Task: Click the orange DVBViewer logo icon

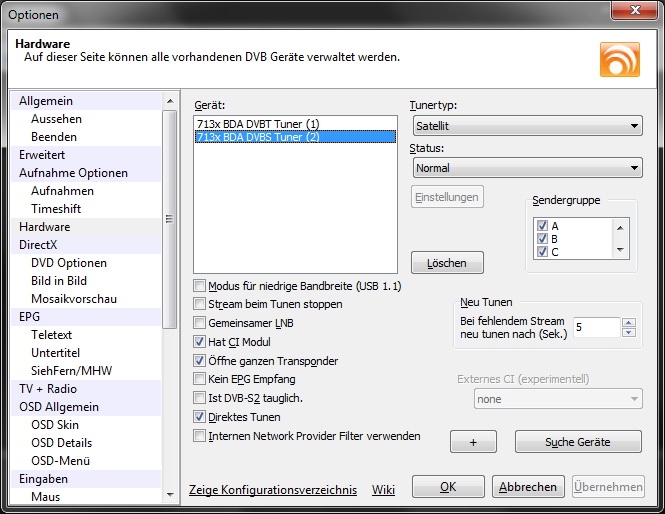Action: (619, 59)
